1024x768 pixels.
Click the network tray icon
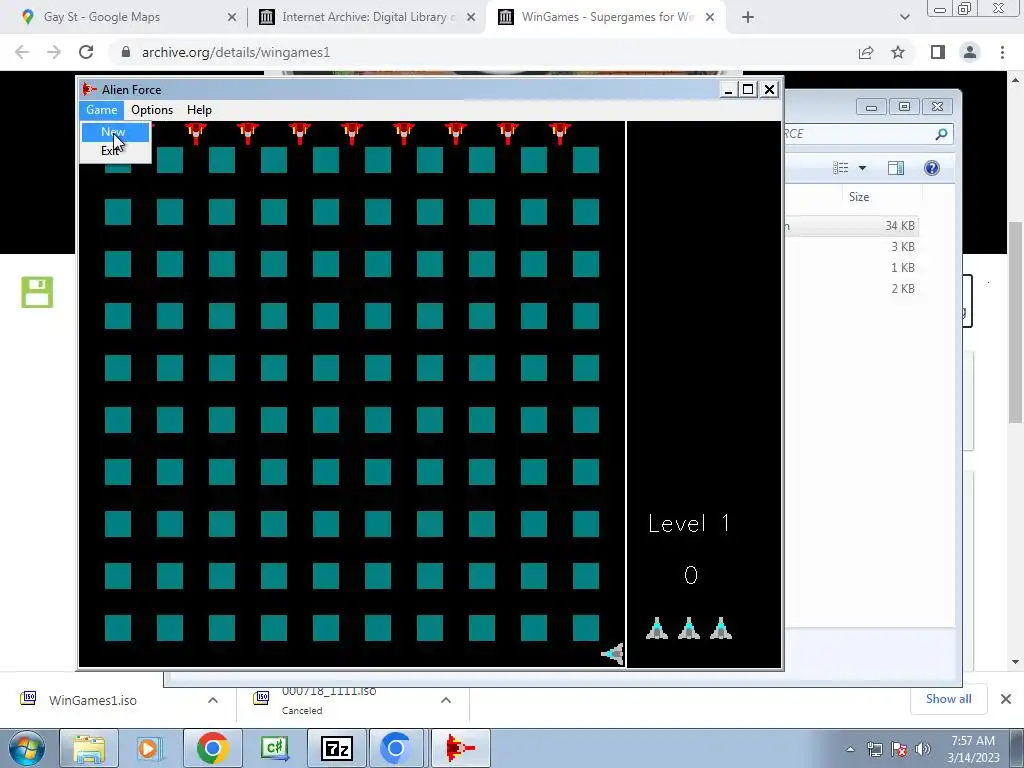point(874,749)
